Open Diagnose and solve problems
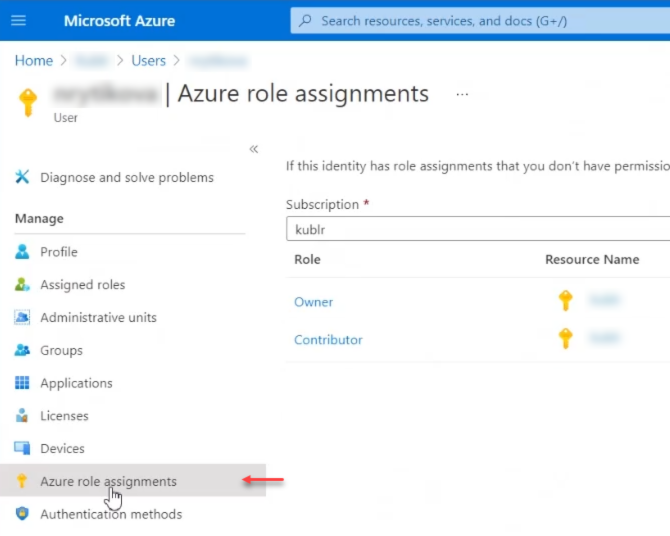The width and height of the screenshot is (670, 536). (x=127, y=177)
